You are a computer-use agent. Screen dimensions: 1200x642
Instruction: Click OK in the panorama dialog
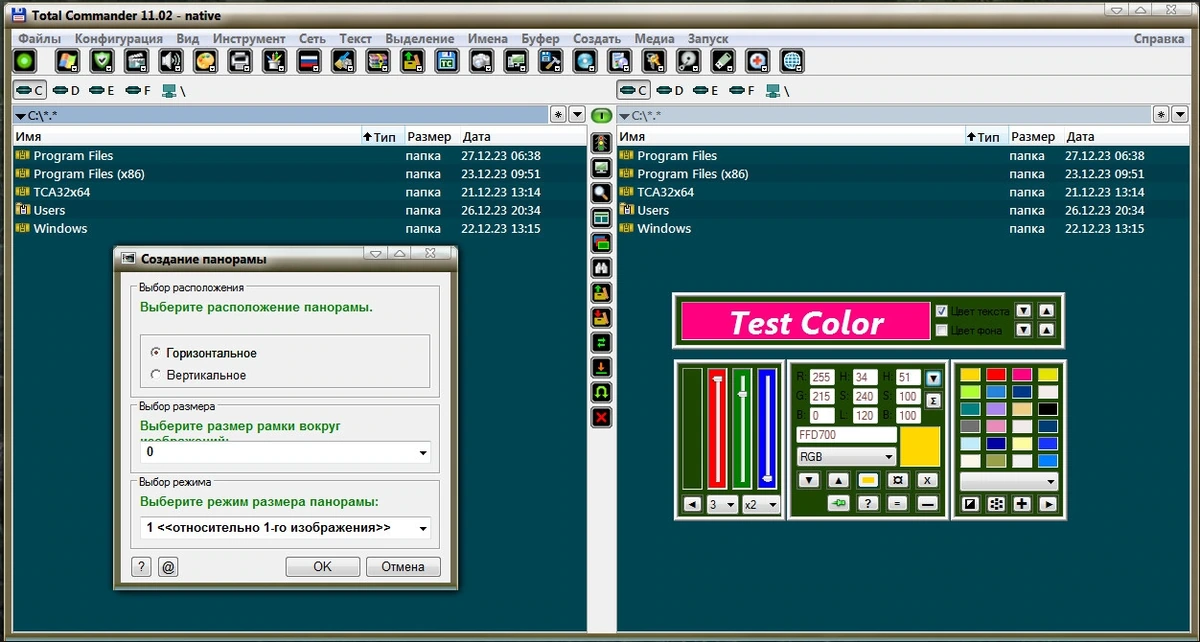[322, 567]
